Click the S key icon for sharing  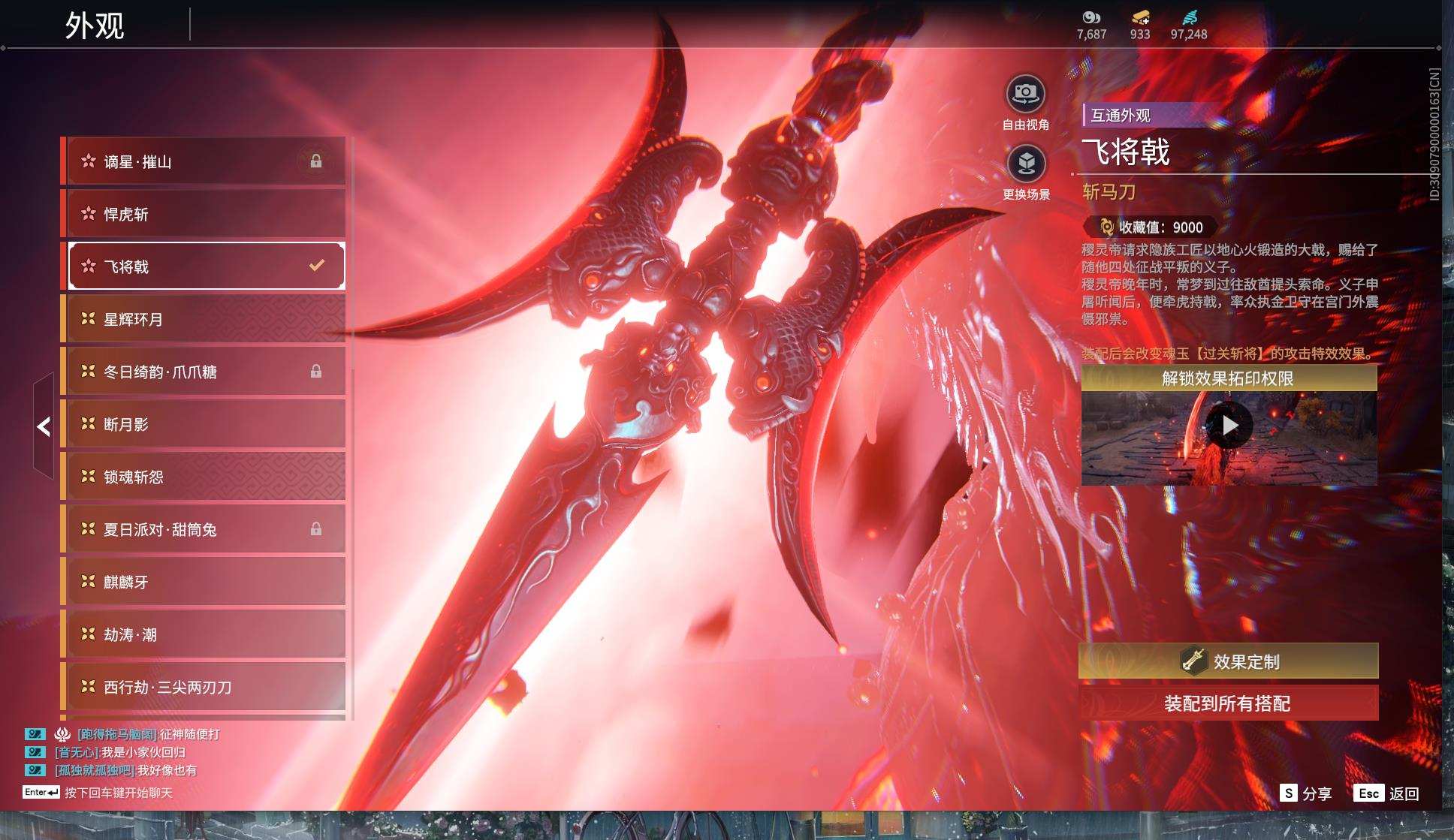pos(1288,793)
